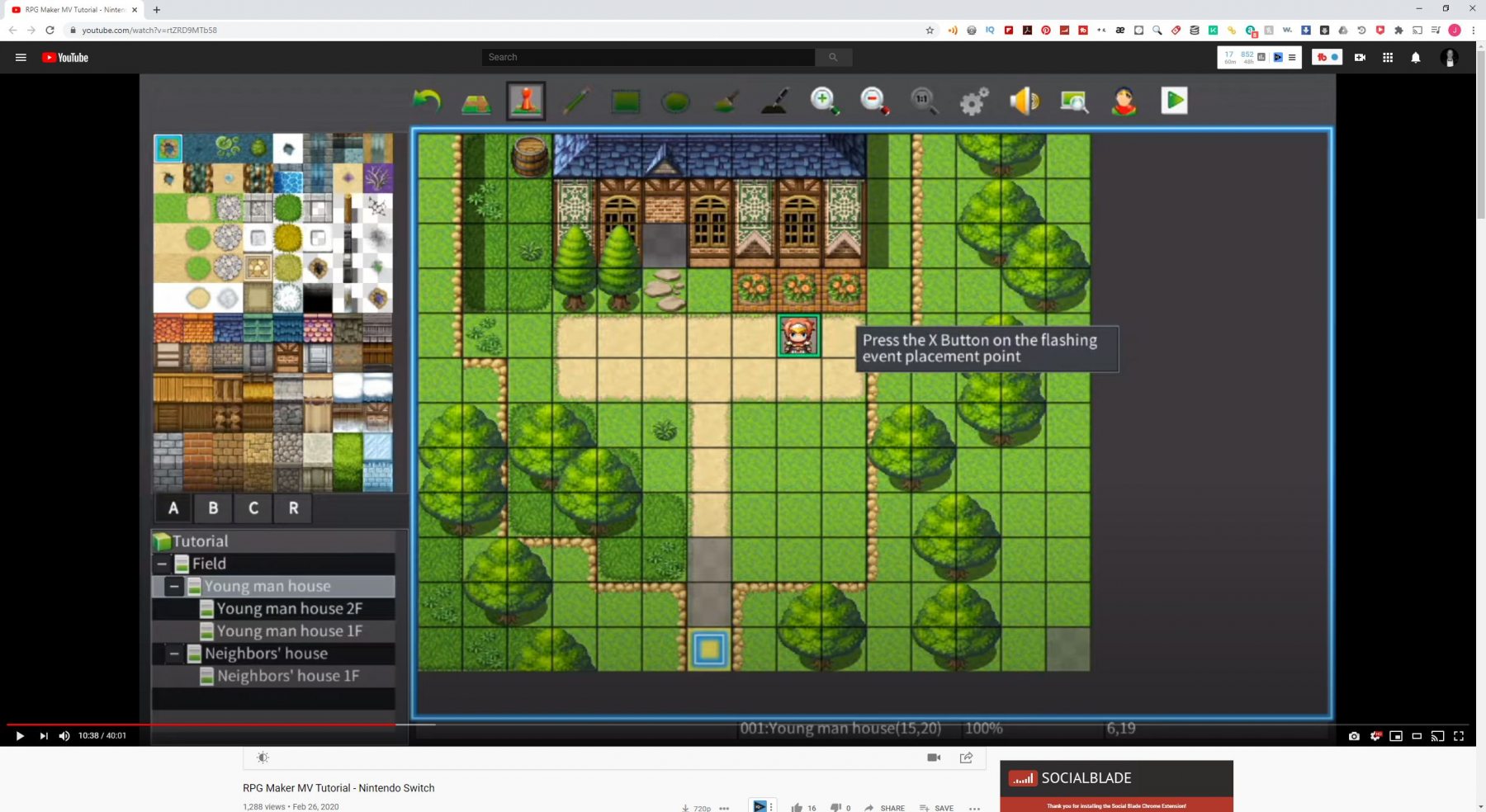Open the event search icon
This screenshot has height=812, width=1486.
tap(1074, 101)
